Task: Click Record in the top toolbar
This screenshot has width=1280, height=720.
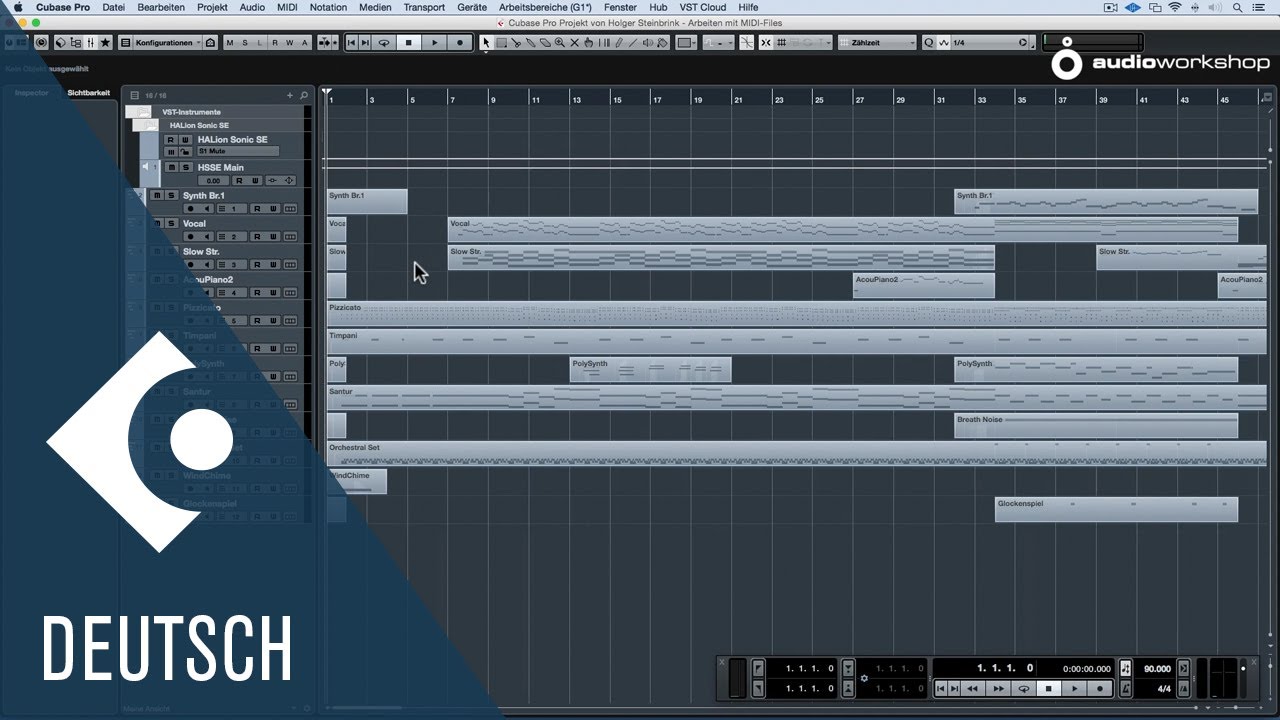Action: (x=459, y=43)
